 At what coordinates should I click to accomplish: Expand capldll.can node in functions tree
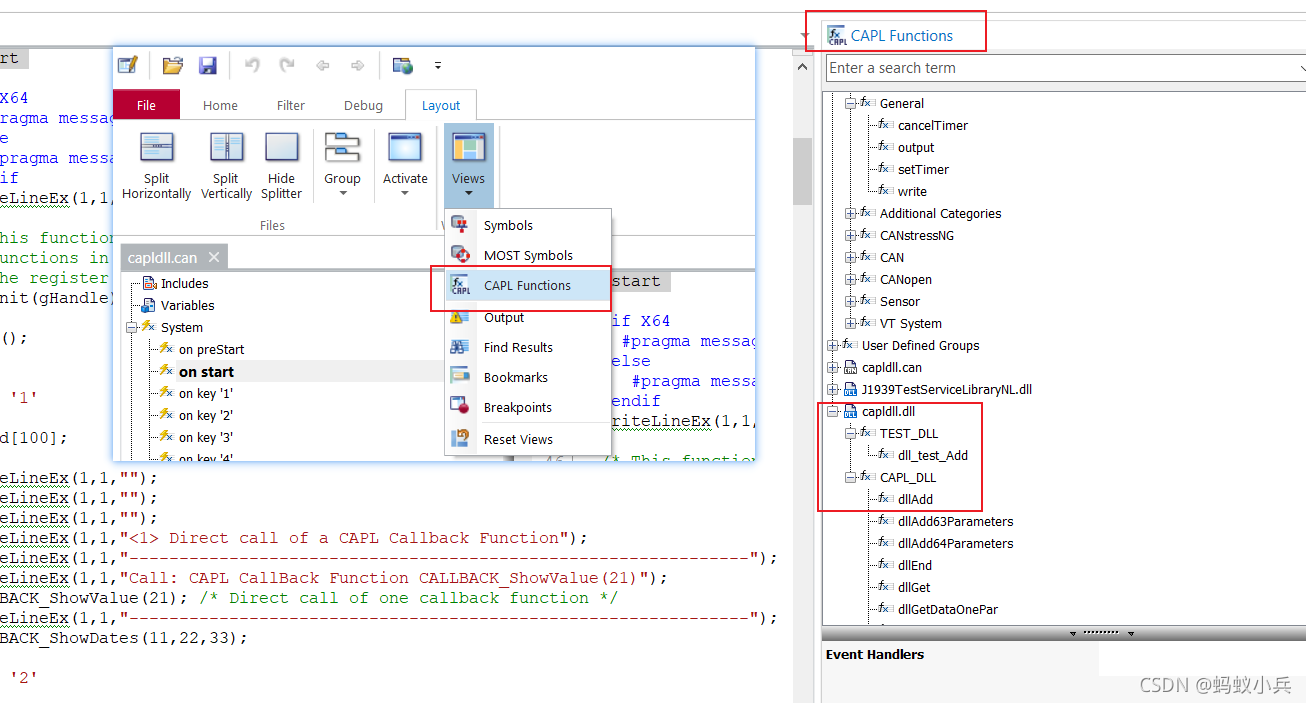pyautogui.click(x=832, y=367)
